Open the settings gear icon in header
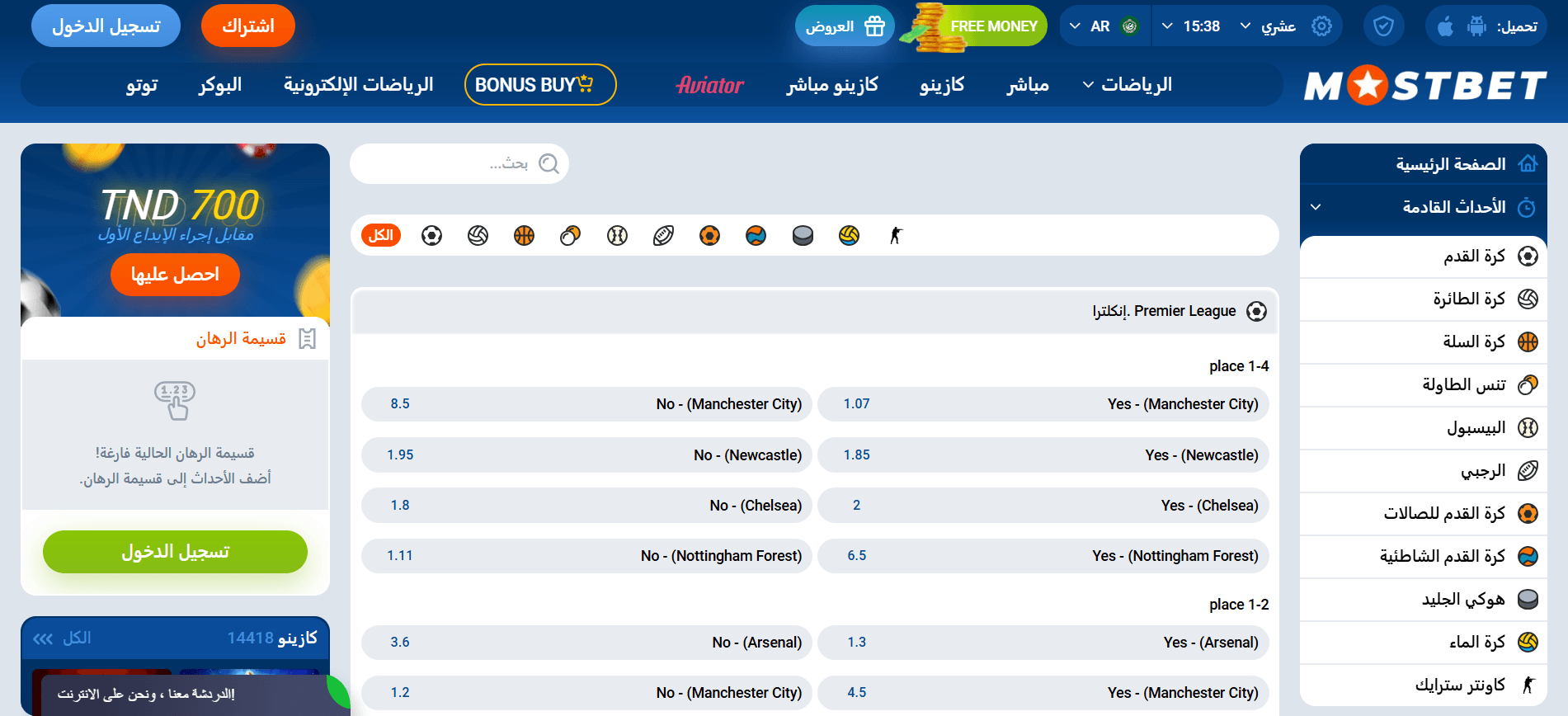This screenshot has height=716, width=1568. click(x=1321, y=26)
